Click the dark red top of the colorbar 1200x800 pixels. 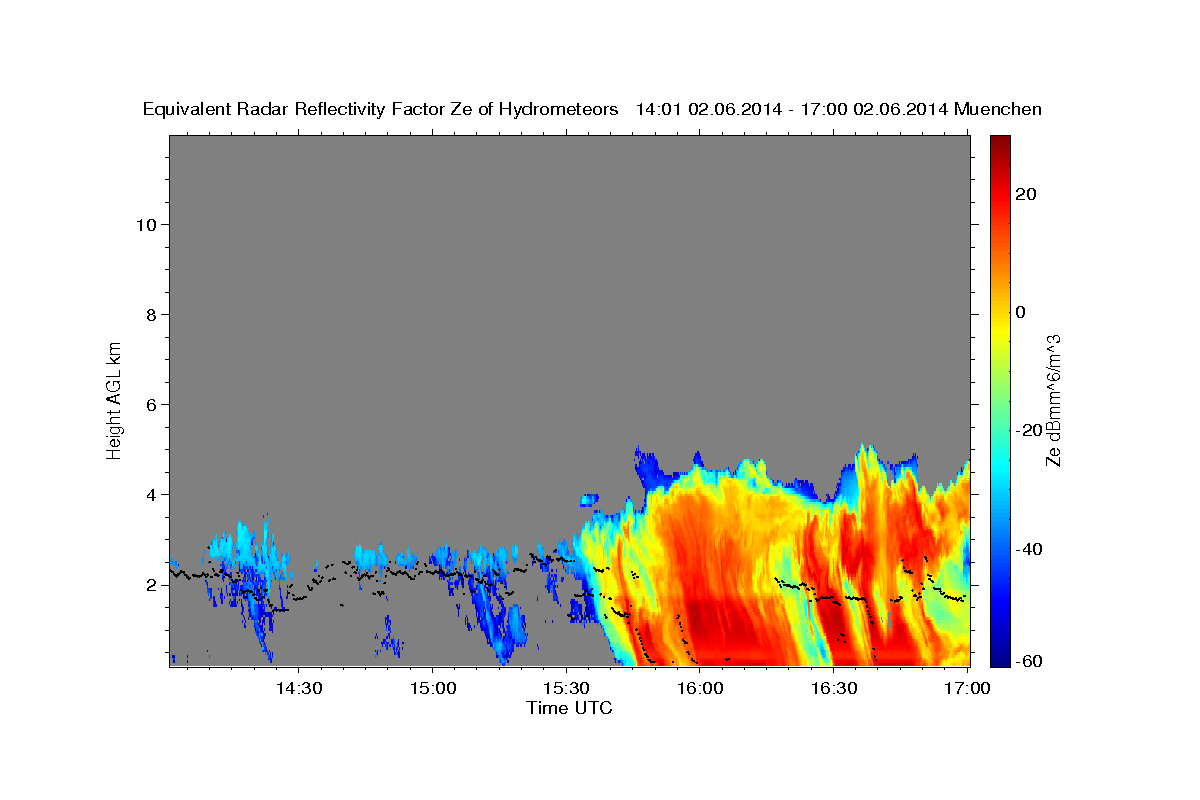pos(1000,142)
